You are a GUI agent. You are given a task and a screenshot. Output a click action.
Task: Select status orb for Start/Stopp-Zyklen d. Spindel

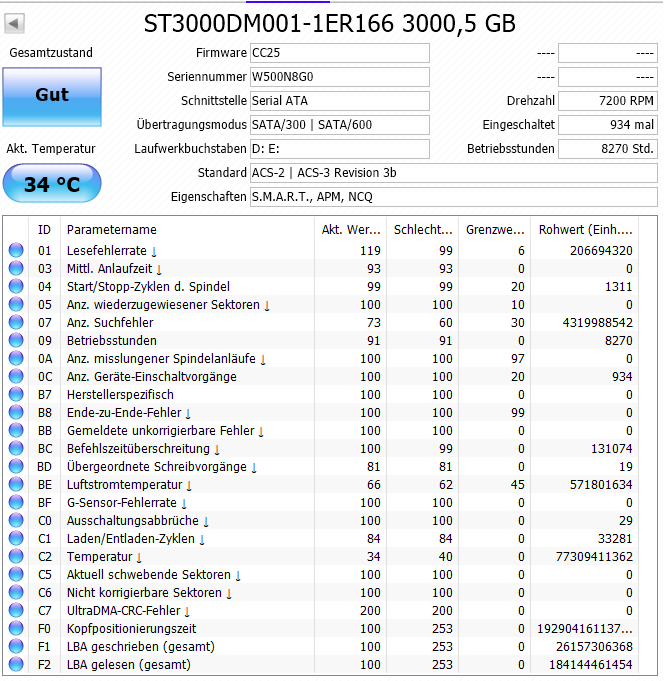click(x=16, y=287)
